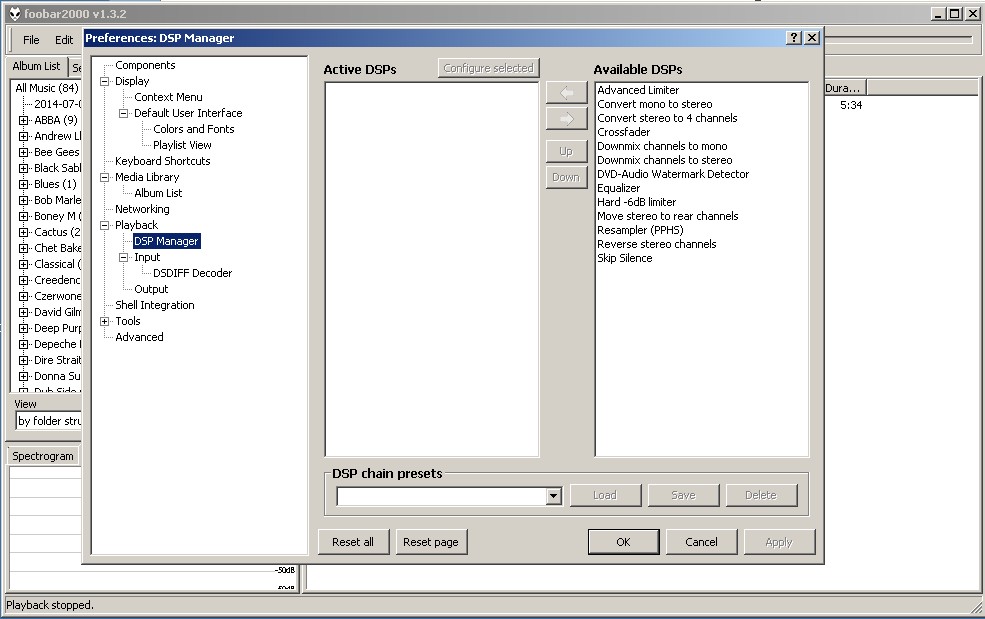The image size is (985, 619).
Task: Select Equalizer in Available DSPs
Action: [x=619, y=189]
